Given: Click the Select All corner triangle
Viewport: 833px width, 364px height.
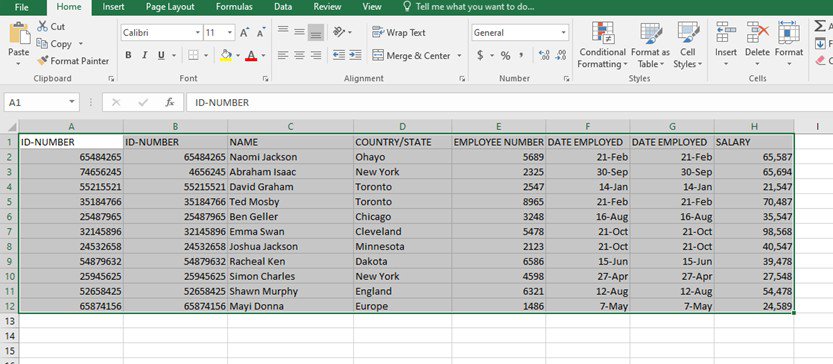Looking at the screenshot, I should point(12,127).
